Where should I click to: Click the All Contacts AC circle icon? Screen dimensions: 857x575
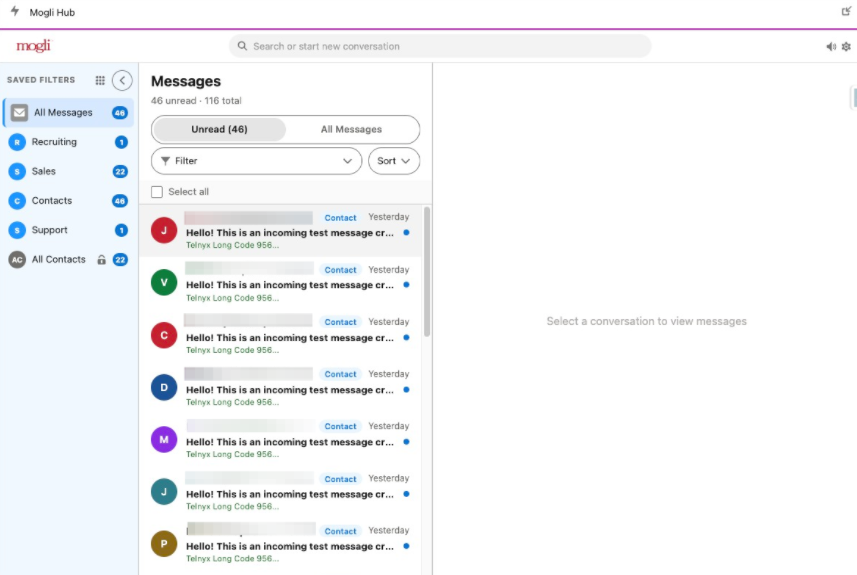tap(17, 260)
